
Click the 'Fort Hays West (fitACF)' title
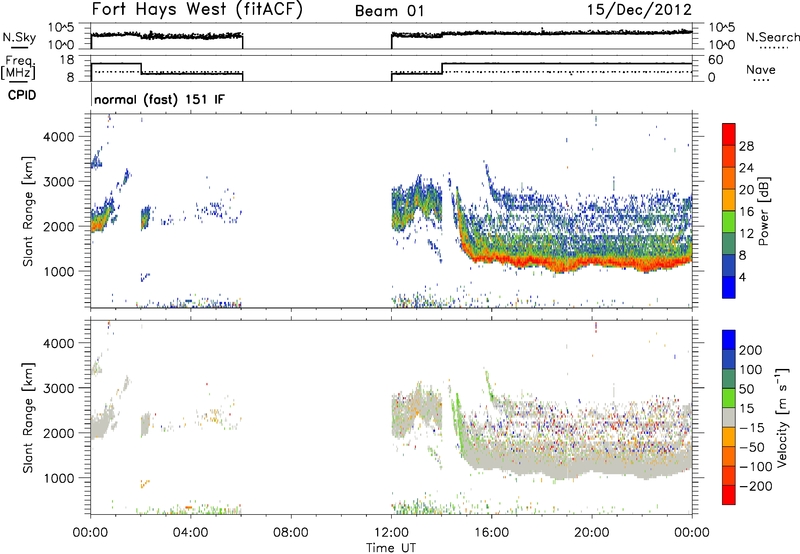(197, 10)
